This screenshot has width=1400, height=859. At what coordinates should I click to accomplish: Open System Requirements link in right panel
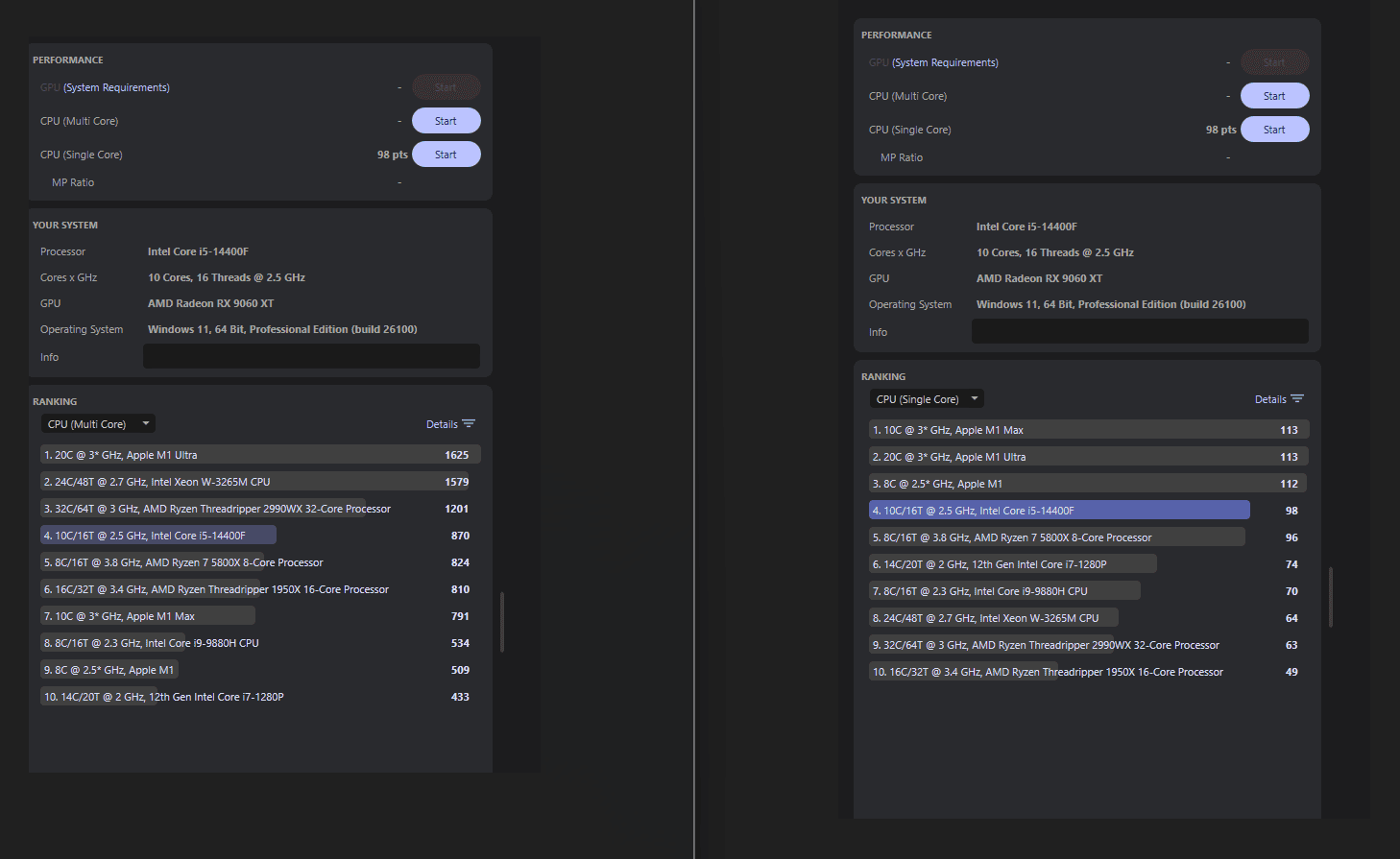point(945,62)
